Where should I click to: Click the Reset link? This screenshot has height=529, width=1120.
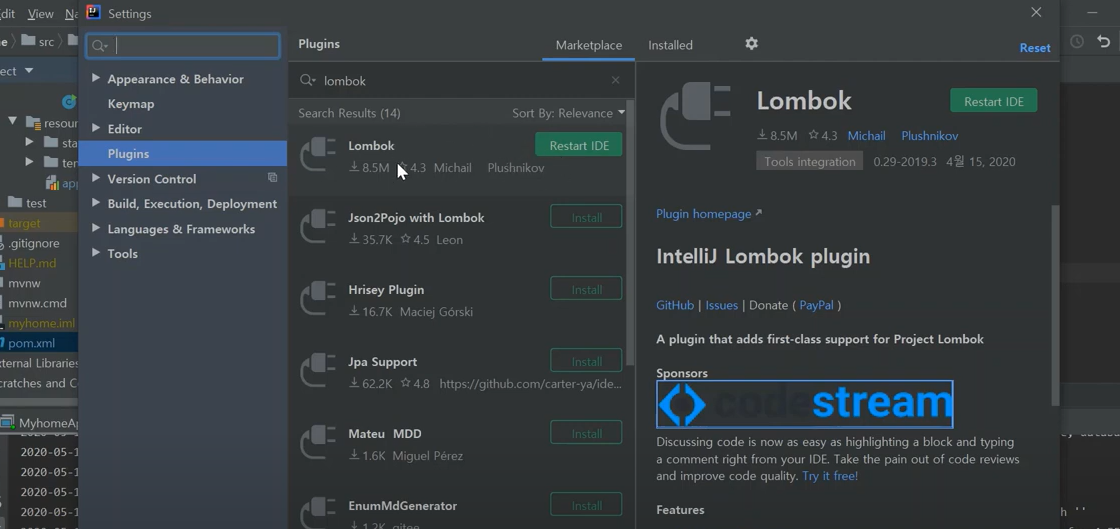1034,48
